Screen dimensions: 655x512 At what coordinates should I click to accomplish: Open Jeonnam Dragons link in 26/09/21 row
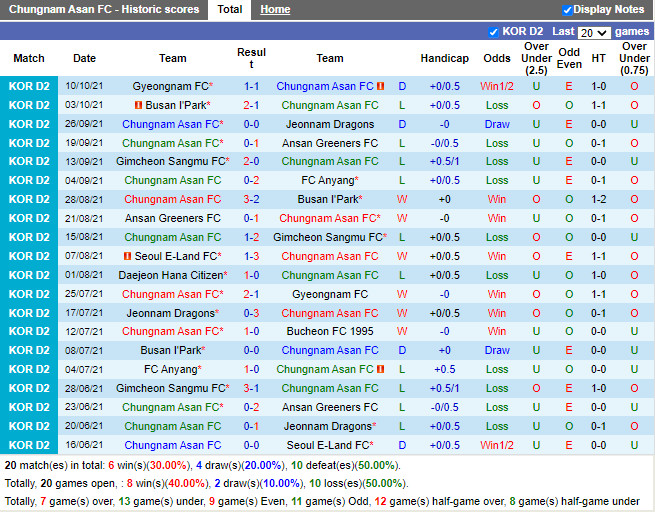click(329, 125)
